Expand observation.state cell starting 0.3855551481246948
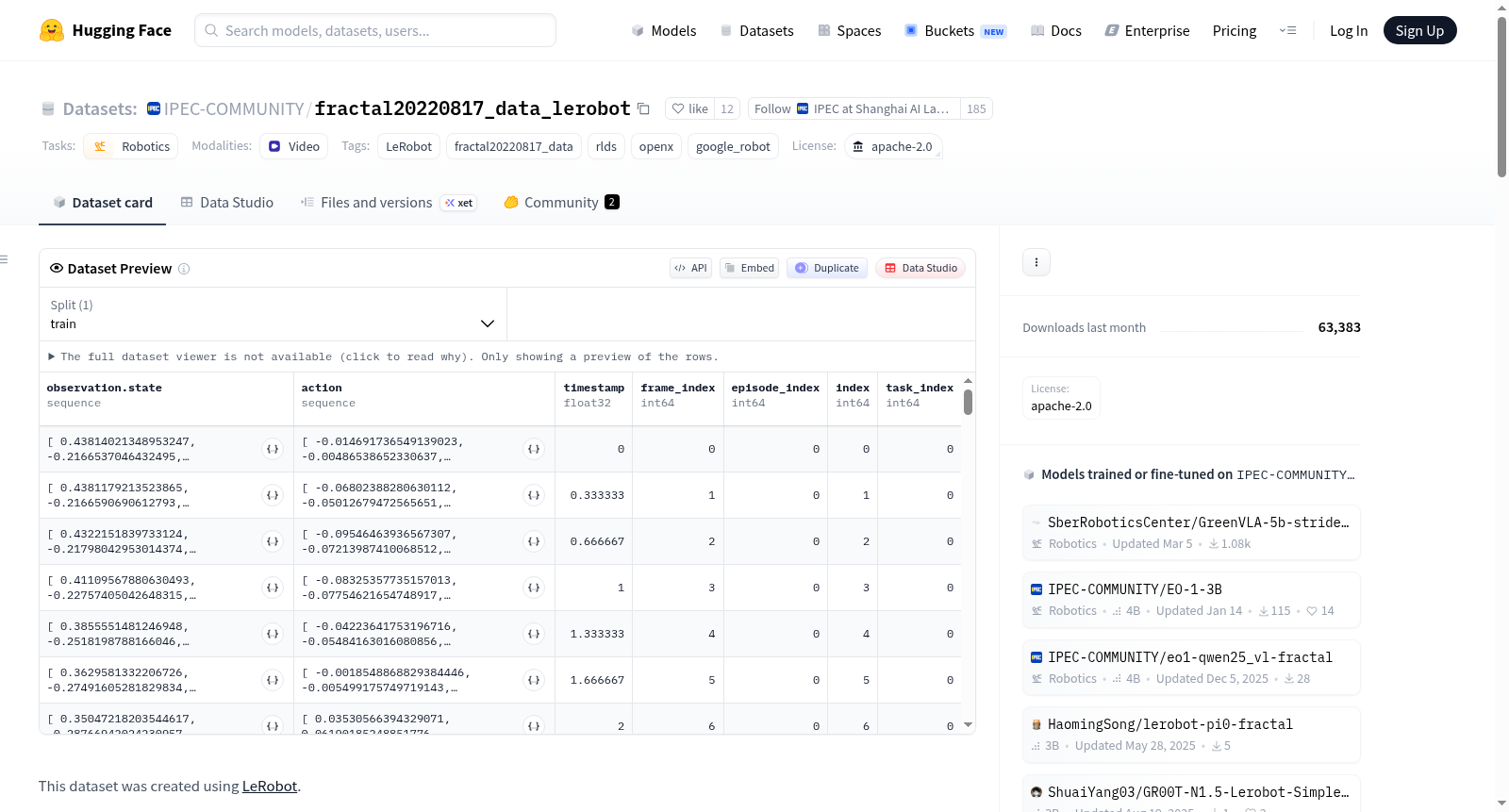This screenshot has width=1509, height=812. coord(273,634)
